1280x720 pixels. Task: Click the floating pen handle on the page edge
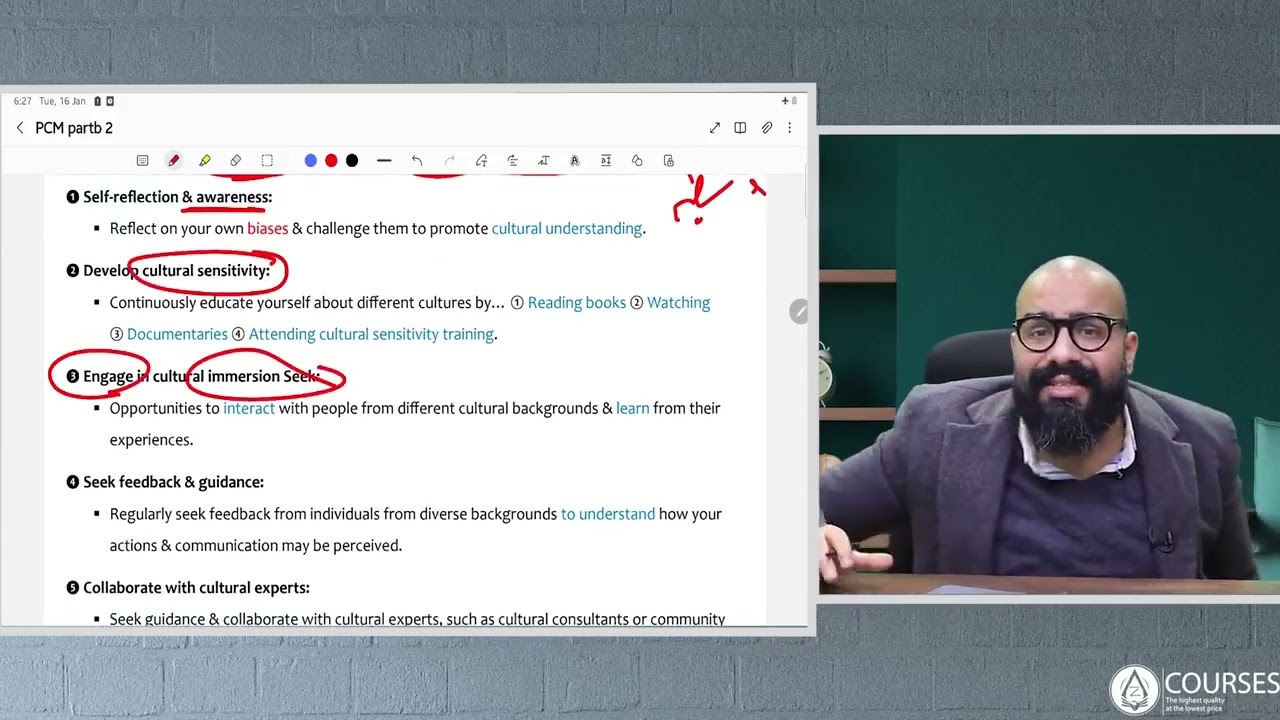pos(798,312)
